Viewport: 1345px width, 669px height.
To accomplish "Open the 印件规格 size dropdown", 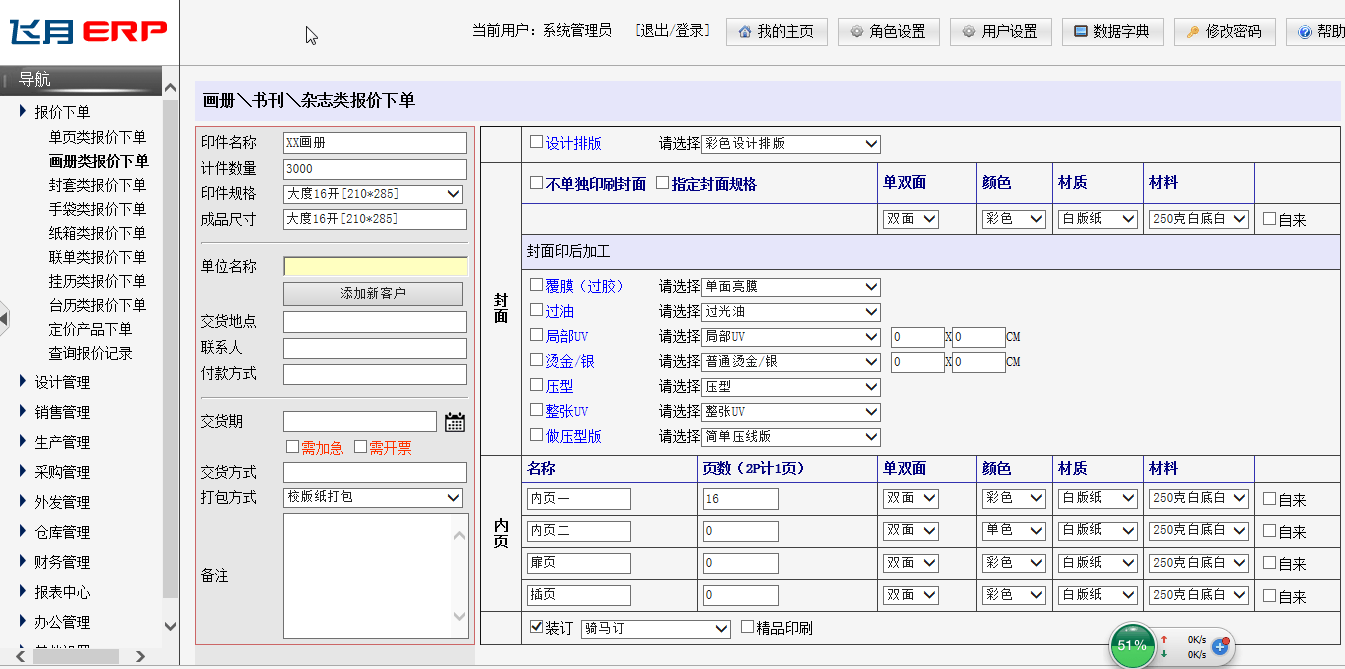I will pyautogui.click(x=374, y=193).
